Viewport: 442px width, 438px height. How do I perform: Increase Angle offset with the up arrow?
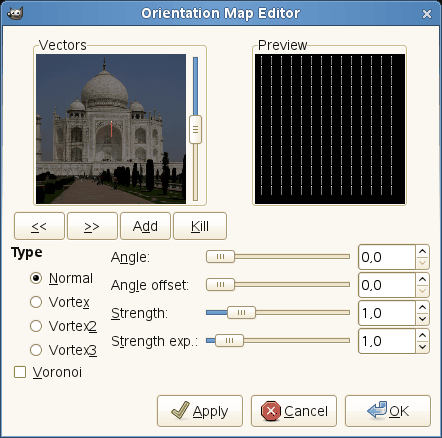[x=422, y=279]
